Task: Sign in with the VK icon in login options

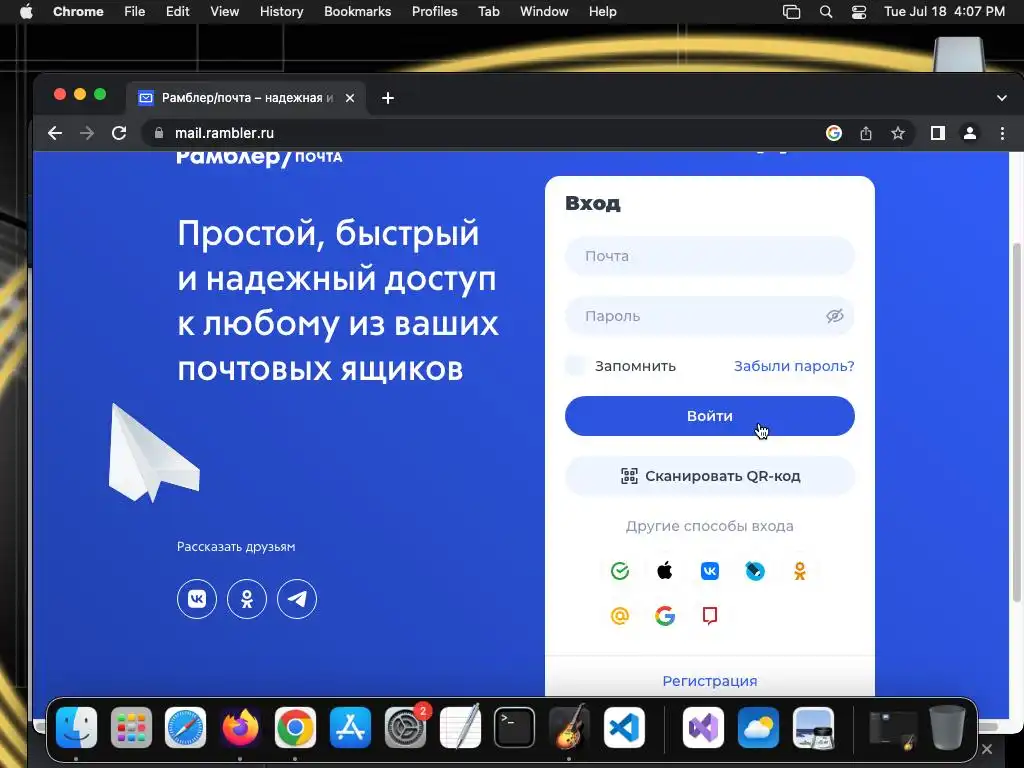Action: coord(710,571)
